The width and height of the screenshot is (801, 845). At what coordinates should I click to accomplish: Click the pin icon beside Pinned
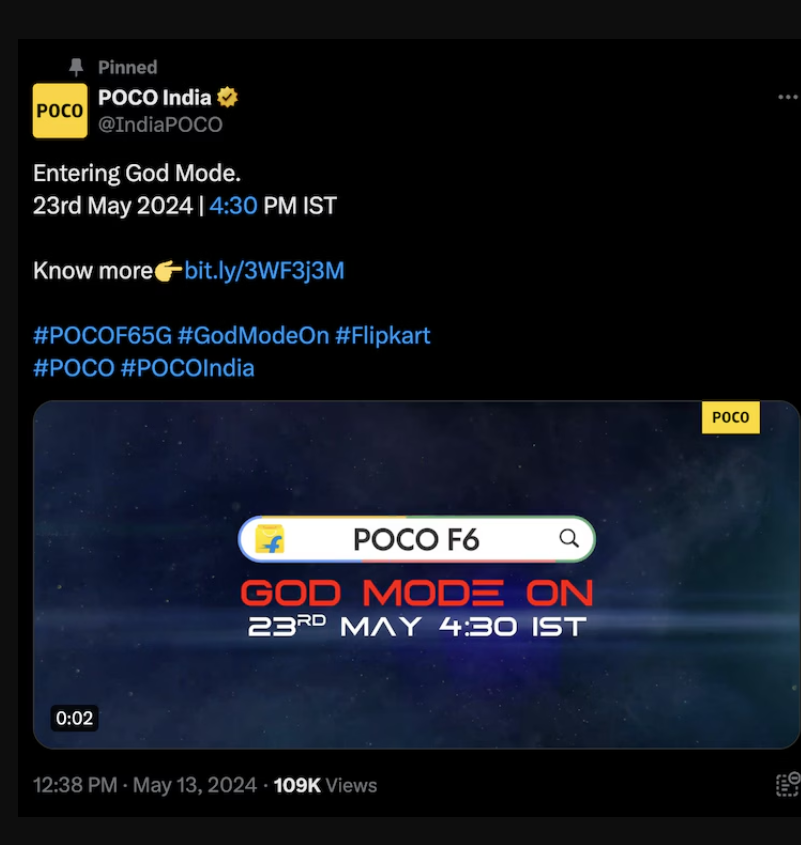(76, 67)
